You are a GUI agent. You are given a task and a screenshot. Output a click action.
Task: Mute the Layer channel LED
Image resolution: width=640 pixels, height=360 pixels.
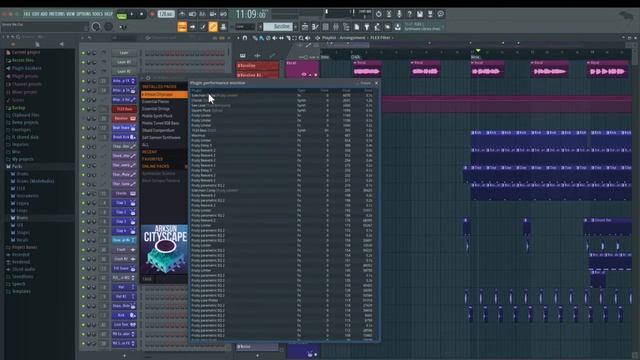83,53
